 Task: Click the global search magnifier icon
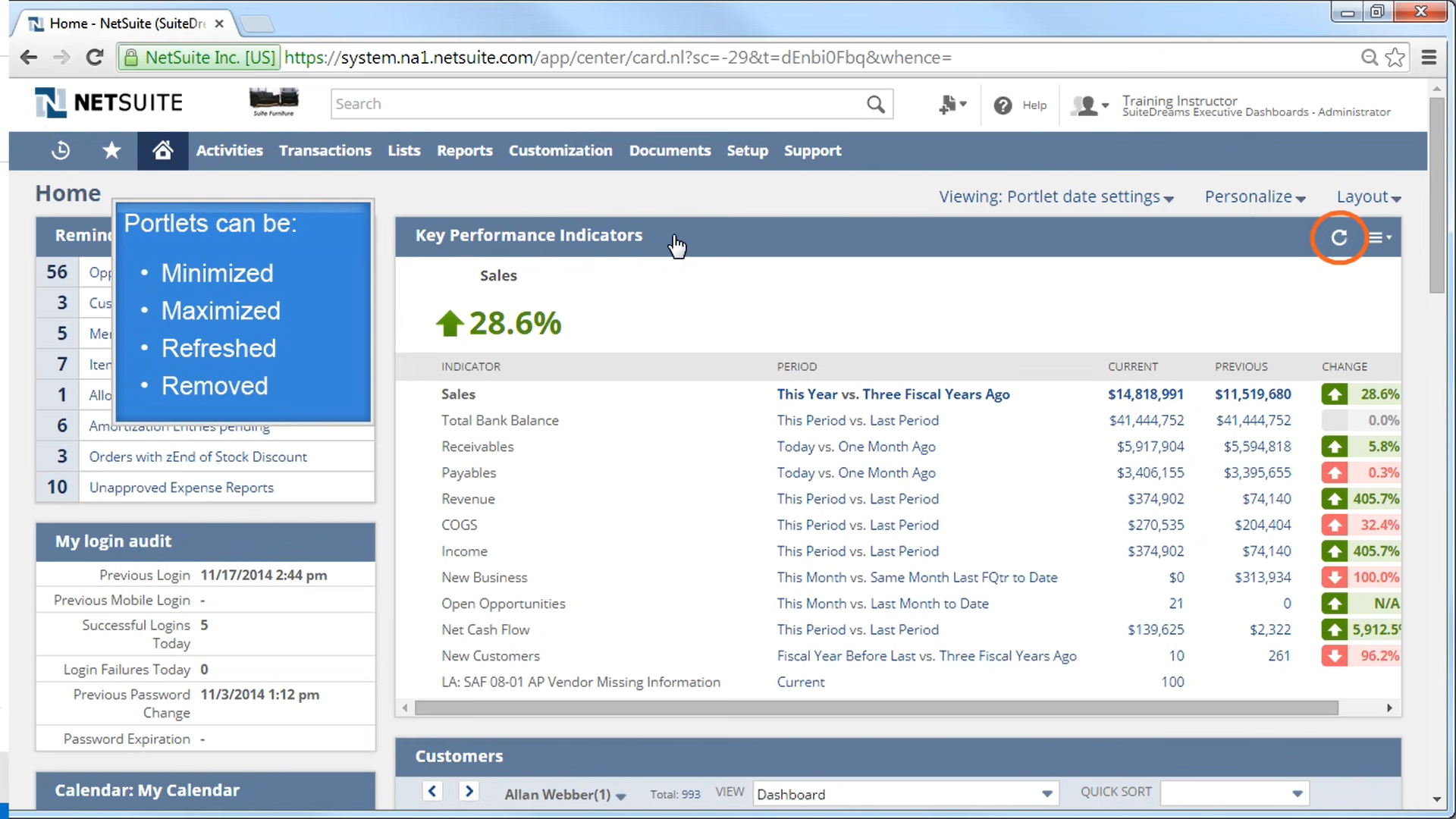[x=875, y=104]
